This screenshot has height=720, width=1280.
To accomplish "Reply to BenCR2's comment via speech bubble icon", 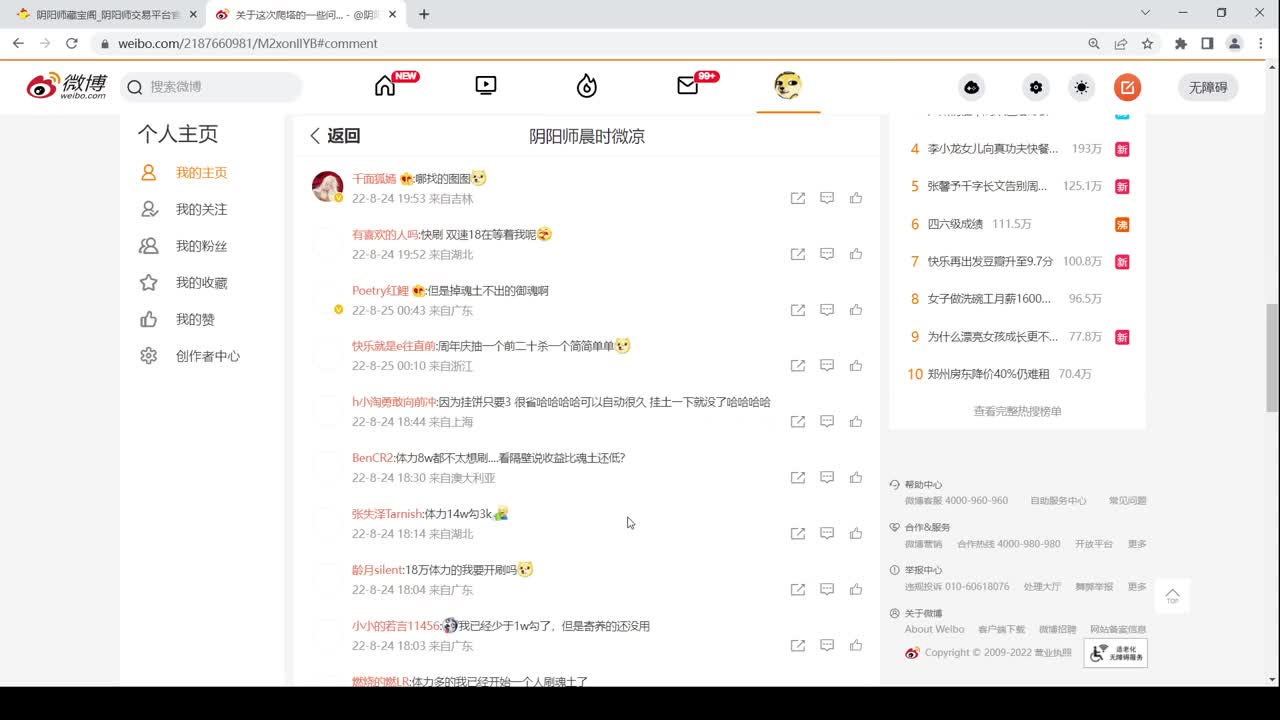I will (827, 477).
